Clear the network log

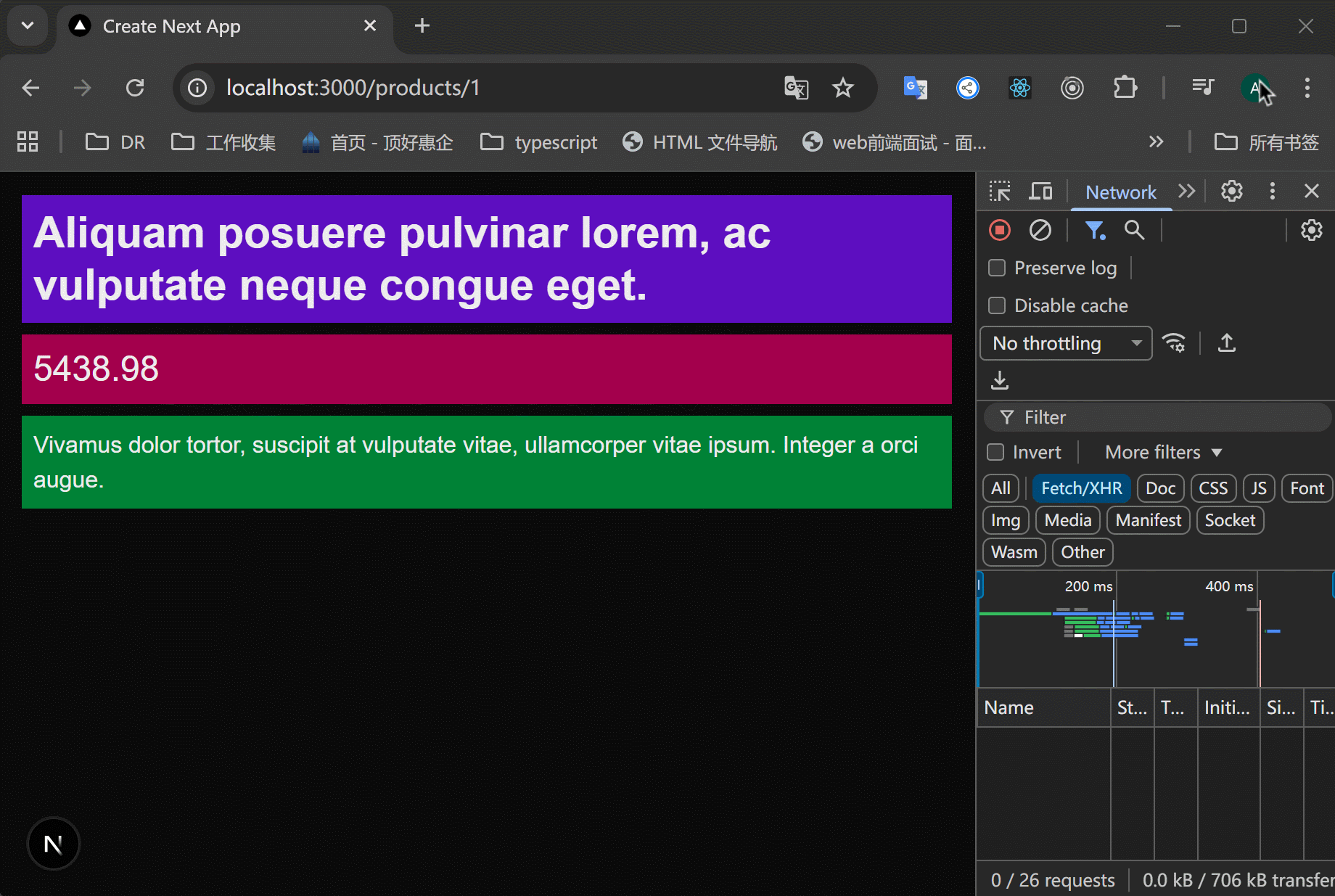[1040, 231]
